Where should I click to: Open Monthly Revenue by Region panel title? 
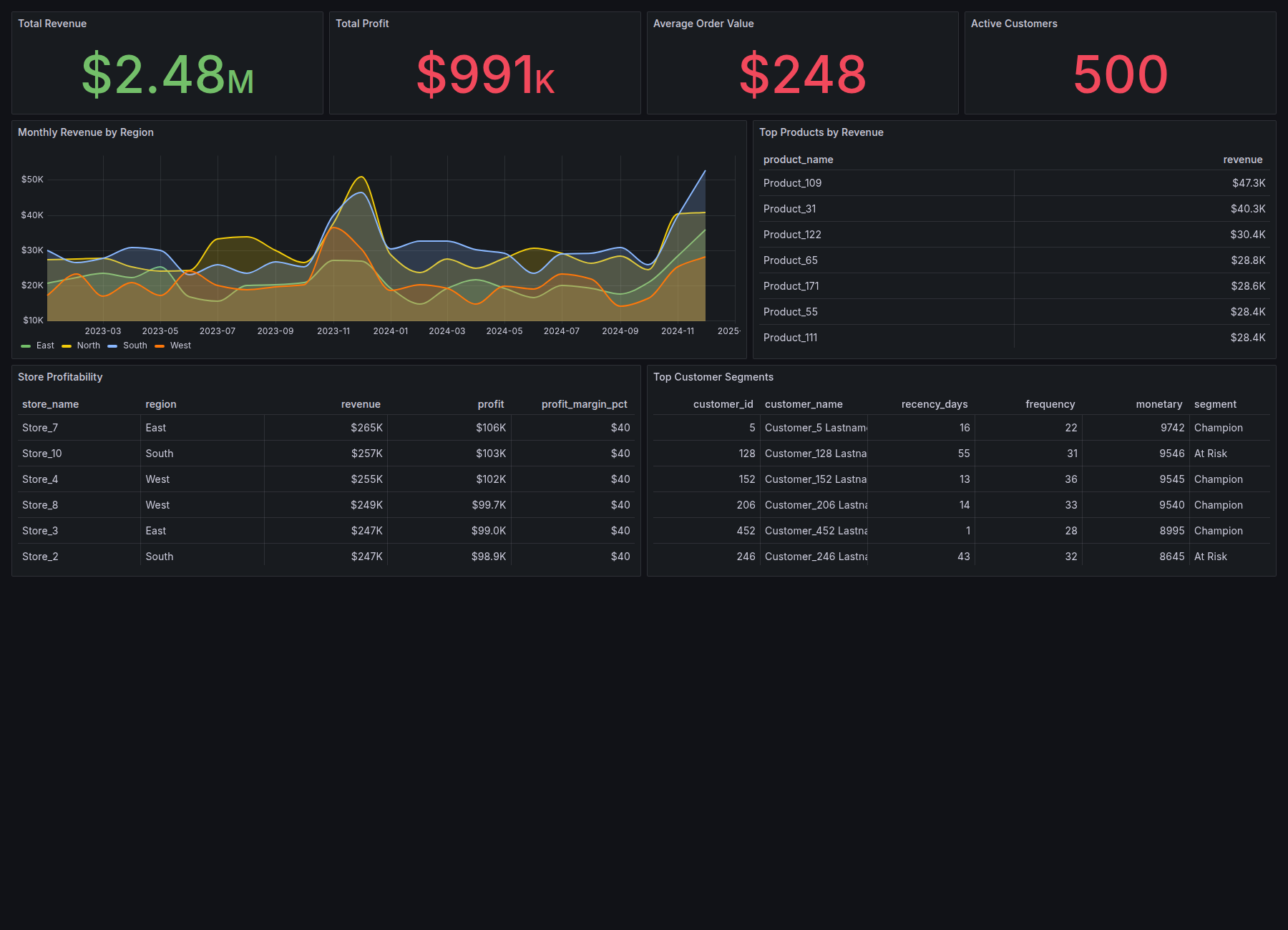(x=86, y=132)
